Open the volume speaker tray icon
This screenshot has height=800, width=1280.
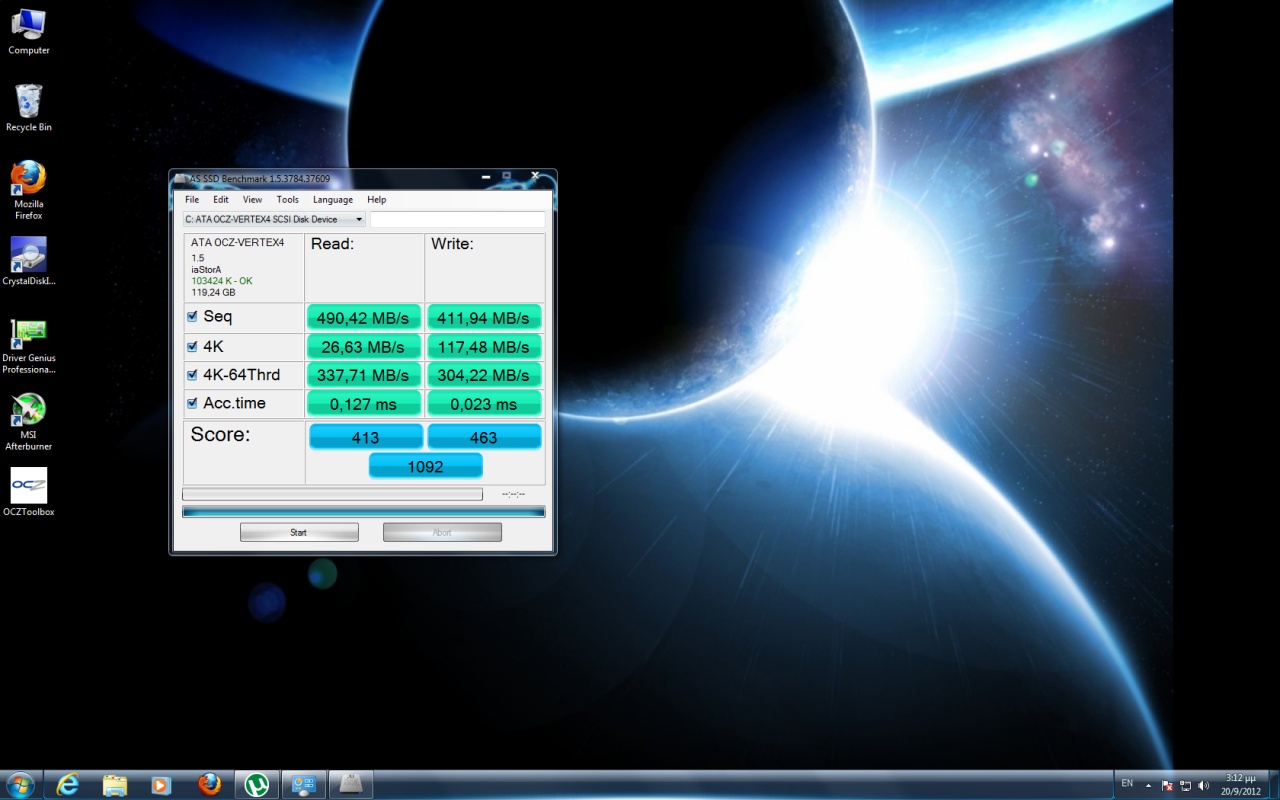(x=1203, y=785)
